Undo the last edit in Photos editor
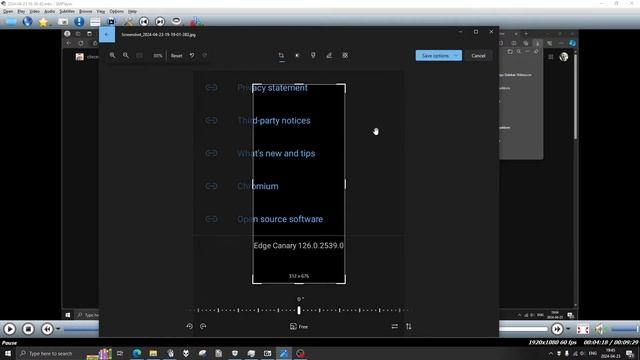Screen dimensions: 640x360 (x=192, y=56)
